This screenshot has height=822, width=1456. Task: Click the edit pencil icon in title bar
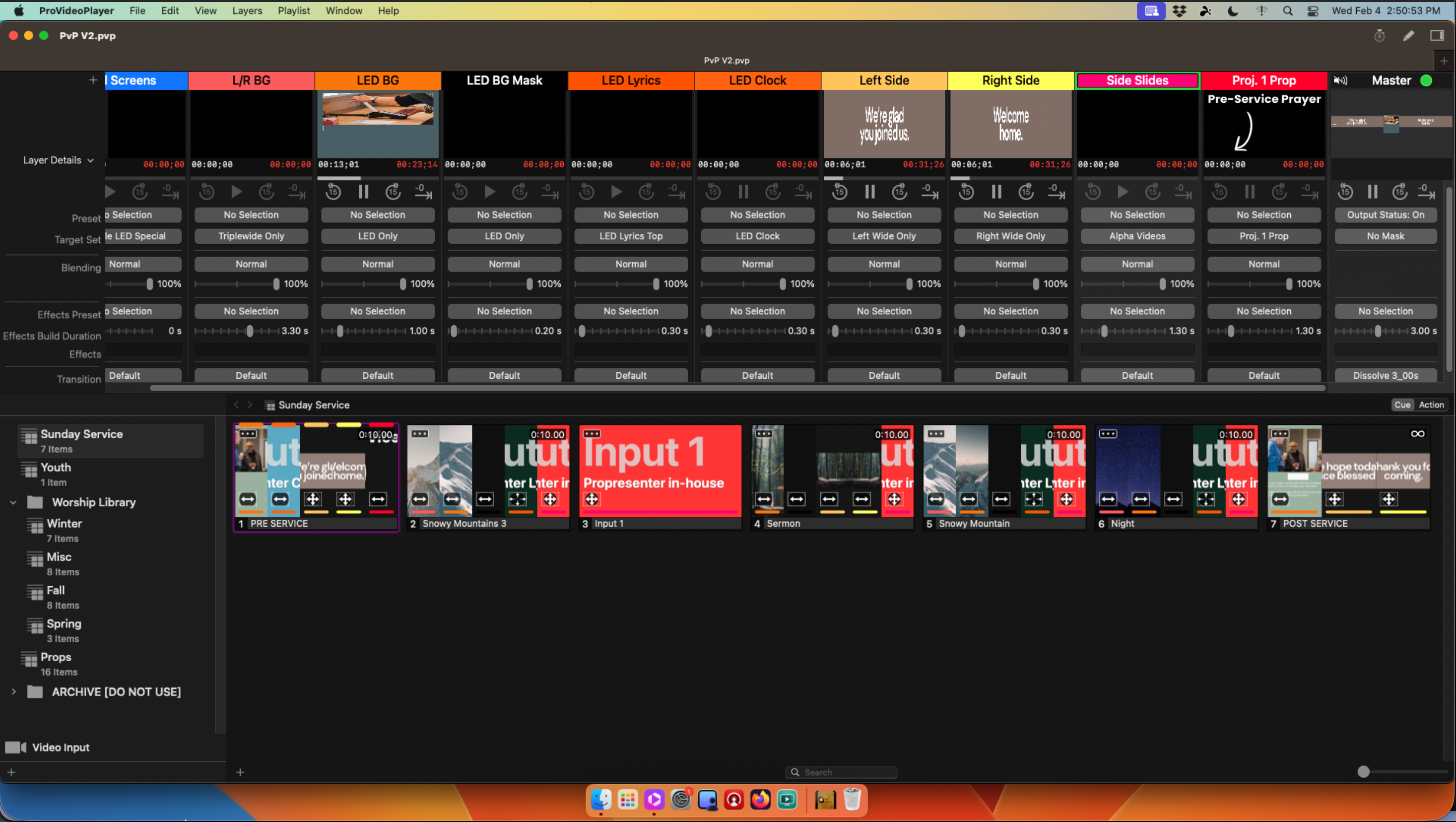tap(1408, 36)
